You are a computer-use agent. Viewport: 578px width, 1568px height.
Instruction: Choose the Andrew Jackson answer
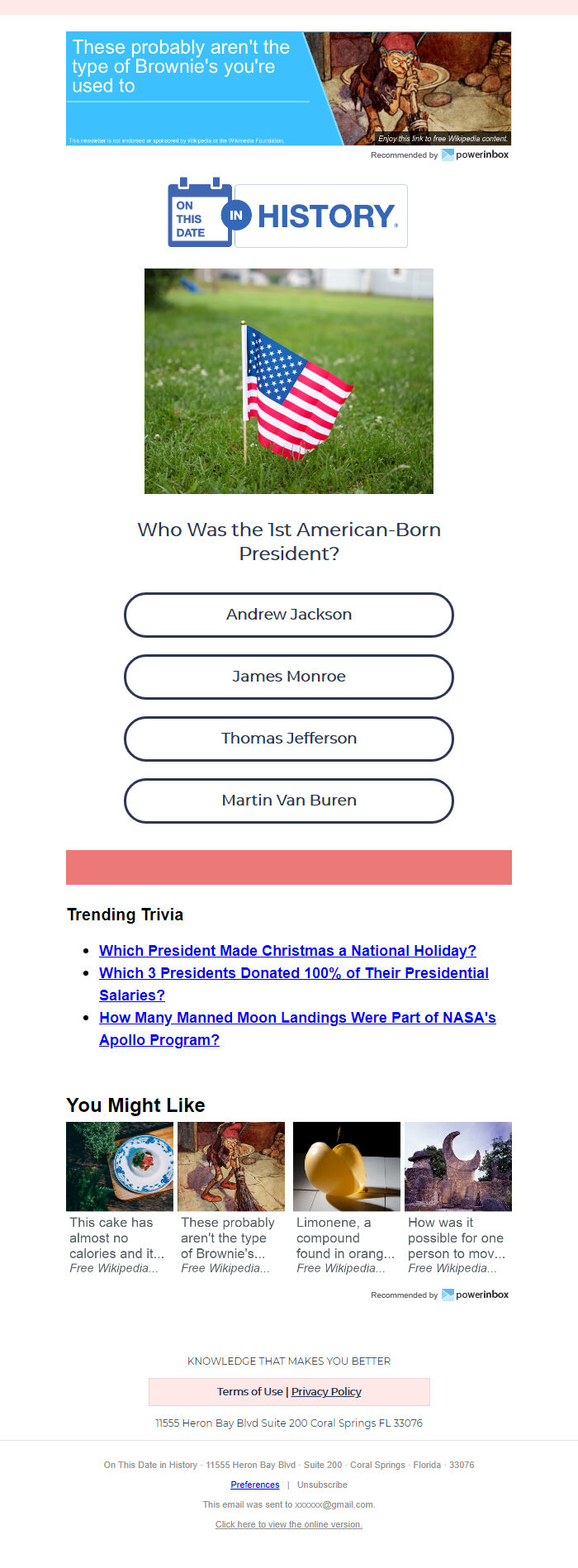pos(289,615)
